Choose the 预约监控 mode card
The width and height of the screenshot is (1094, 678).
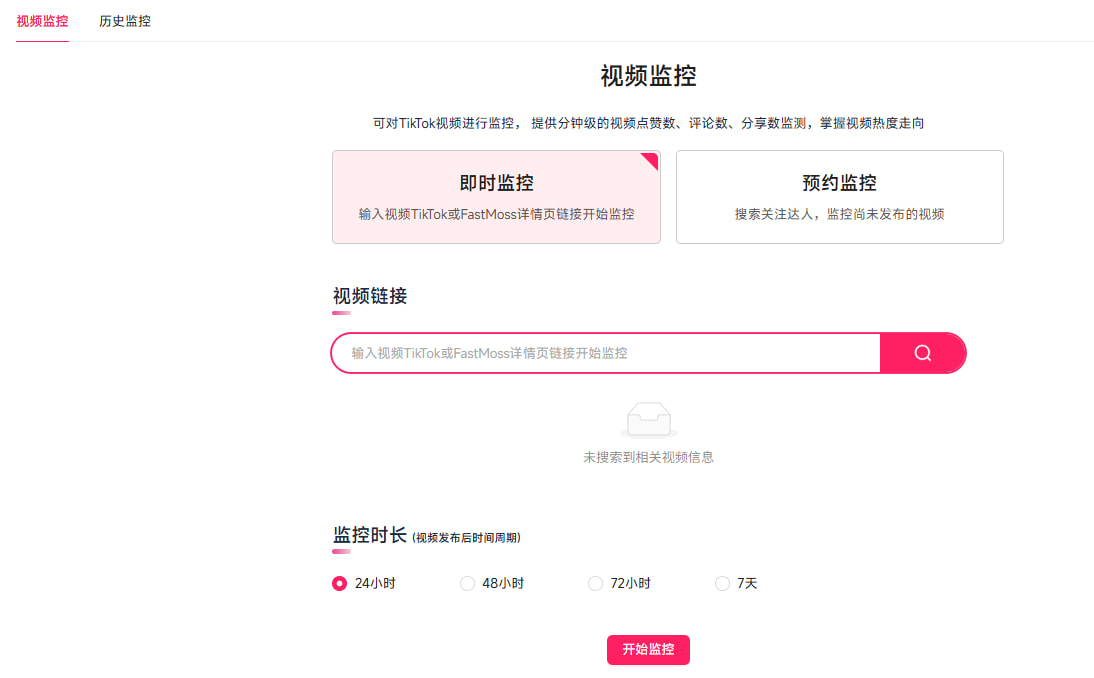tap(839, 197)
